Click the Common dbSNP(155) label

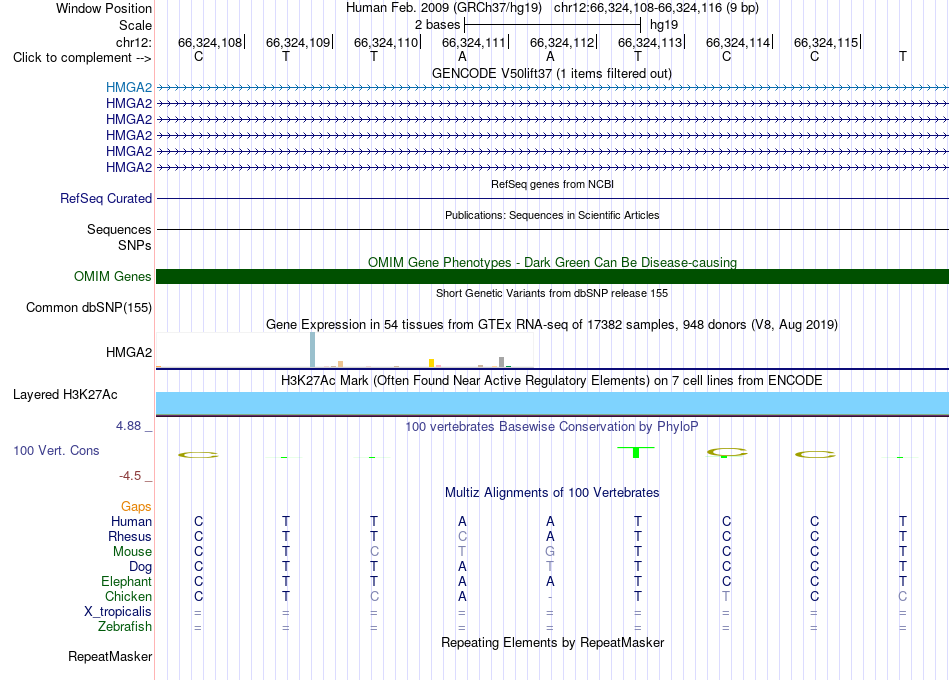tap(89, 307)
